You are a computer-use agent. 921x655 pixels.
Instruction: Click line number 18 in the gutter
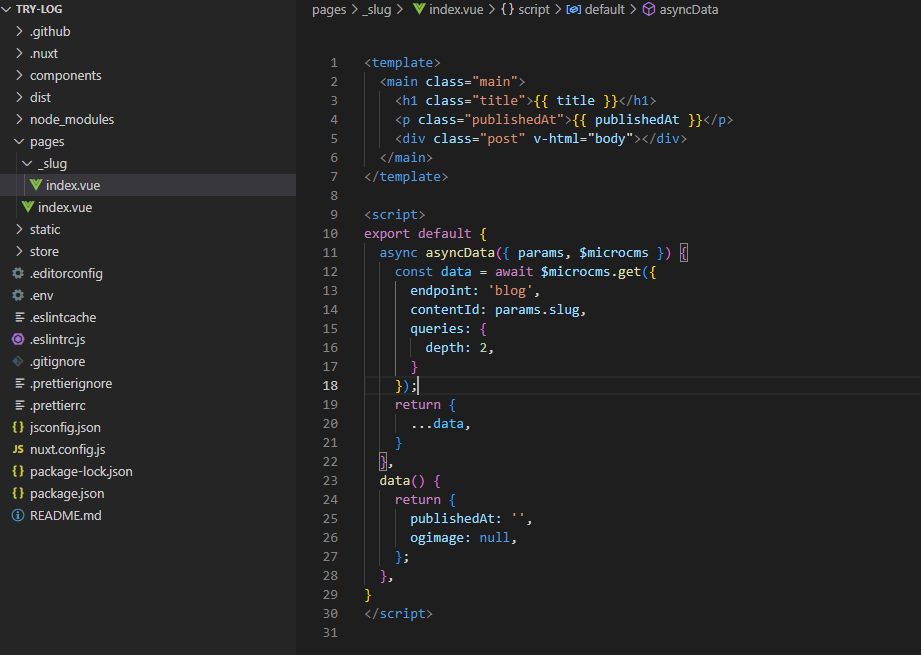click(332, 385)
